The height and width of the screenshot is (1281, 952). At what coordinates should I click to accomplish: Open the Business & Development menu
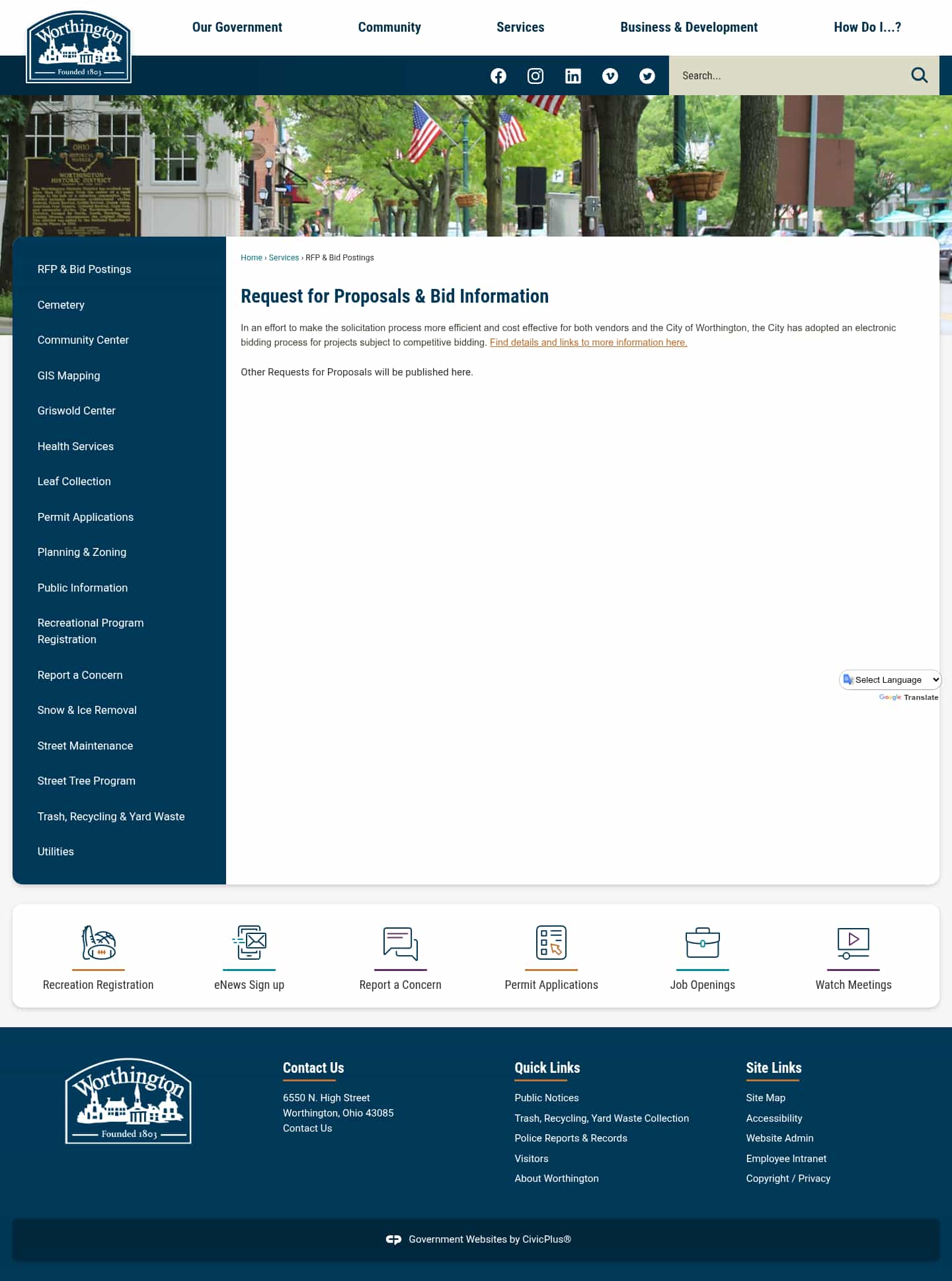point(689,27)
